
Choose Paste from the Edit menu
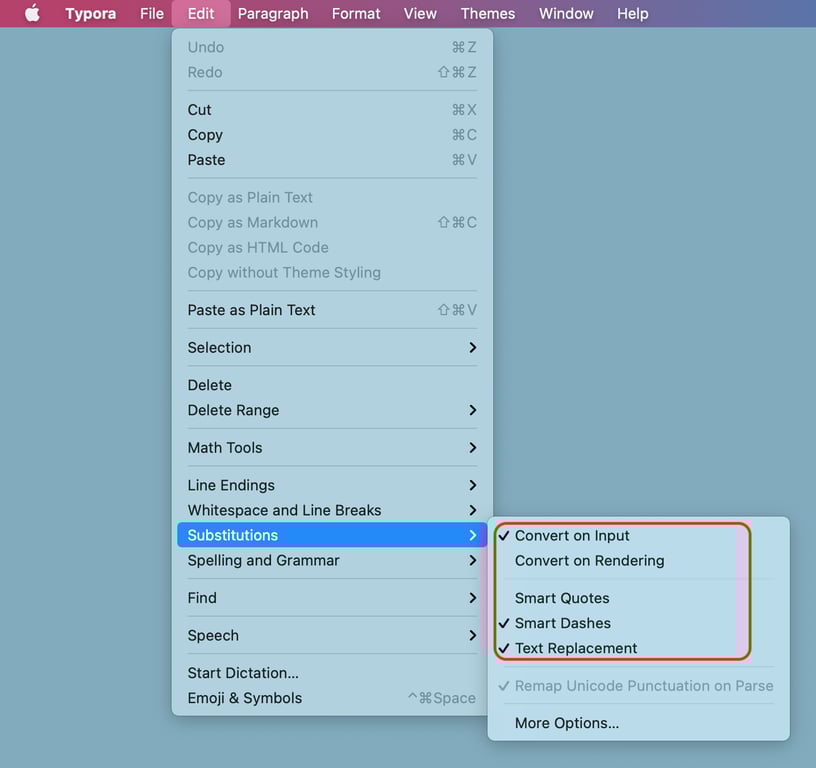coord(332,160)
